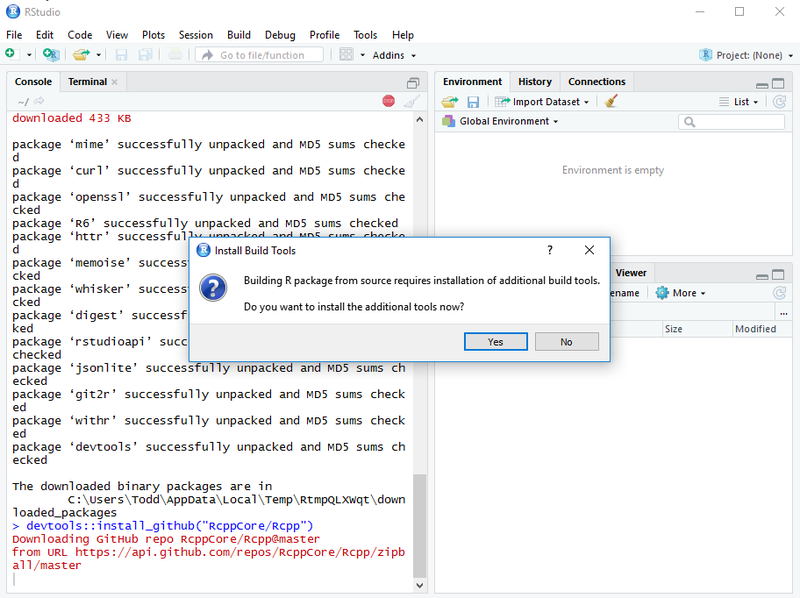Screen dimensions: 800x598
Task: Maximize the Environment pane
Action: pos(778,83)
